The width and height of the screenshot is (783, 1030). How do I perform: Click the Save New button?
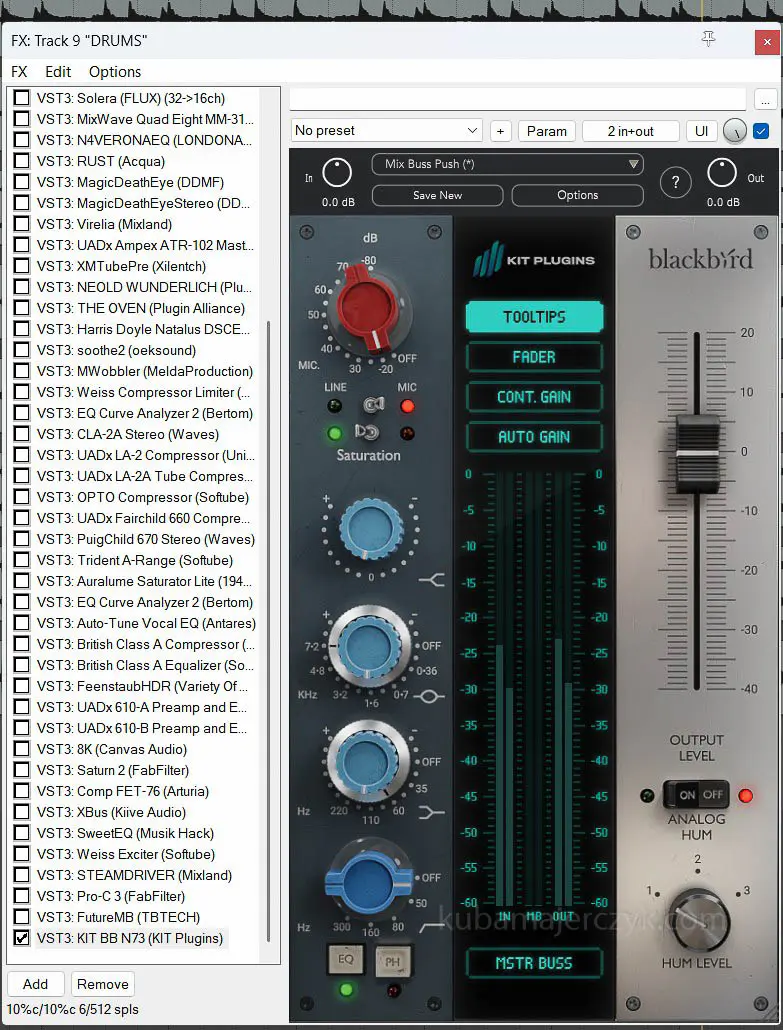[x=437, y=195]
